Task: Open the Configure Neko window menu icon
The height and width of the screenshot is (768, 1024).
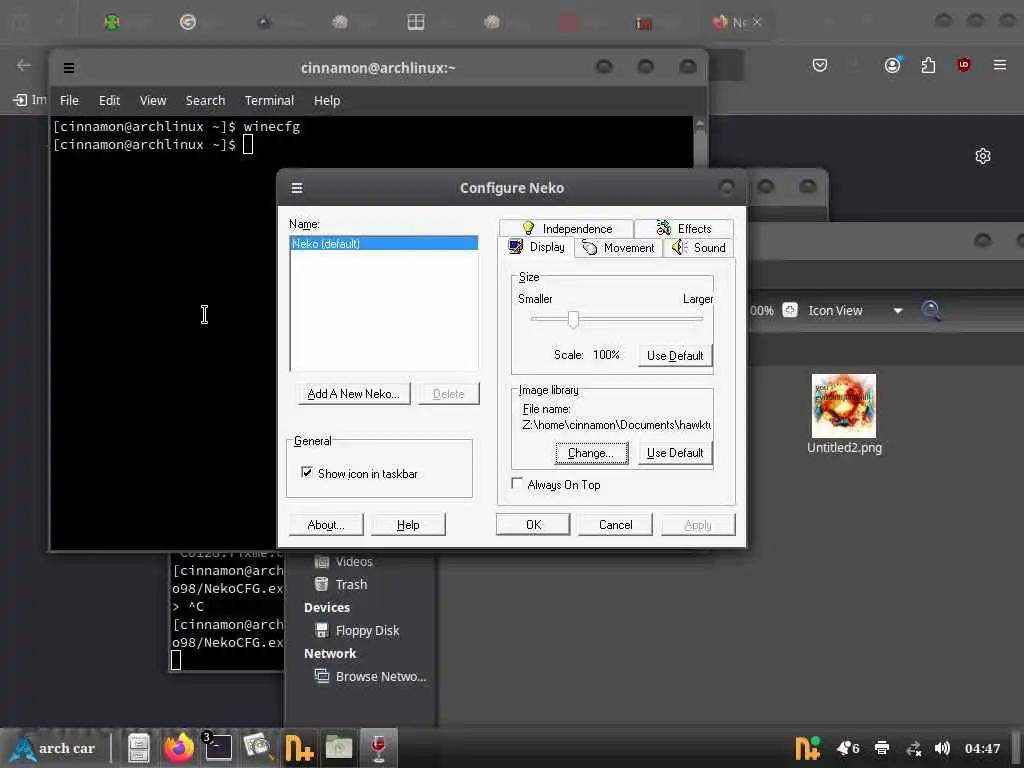Action: (296, 188)
